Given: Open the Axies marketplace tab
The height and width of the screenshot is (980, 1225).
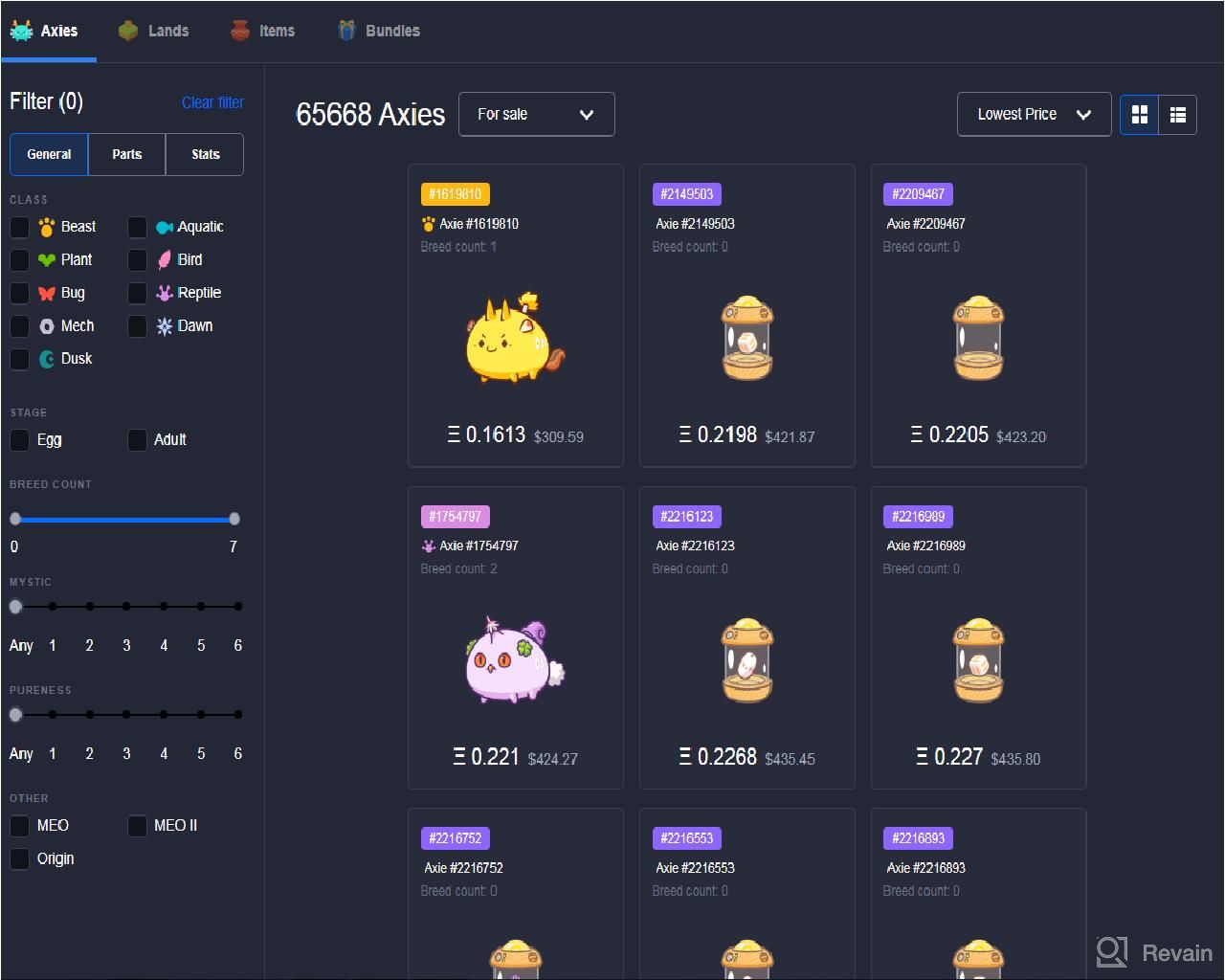Looking at the screenshot, I should (48, 31).
